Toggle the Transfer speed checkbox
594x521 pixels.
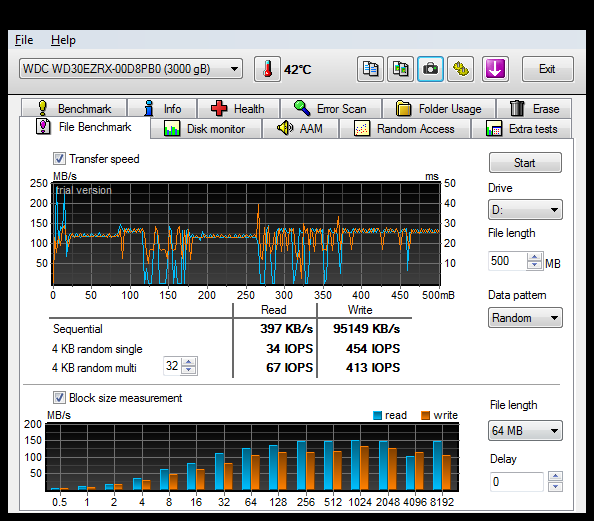click(x=59, y=158)
